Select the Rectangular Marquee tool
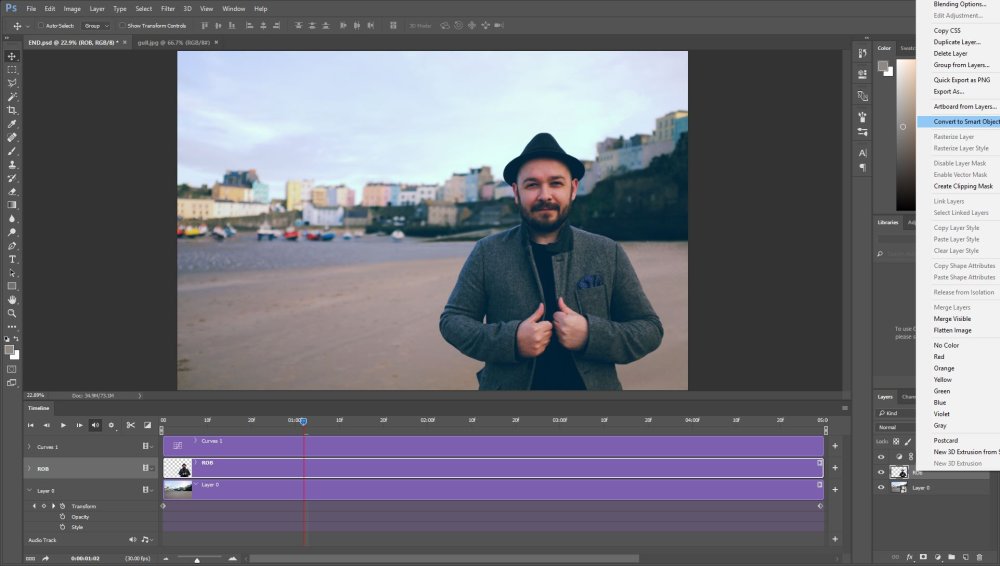This screenshot has height=566, width=1000. 11,70
